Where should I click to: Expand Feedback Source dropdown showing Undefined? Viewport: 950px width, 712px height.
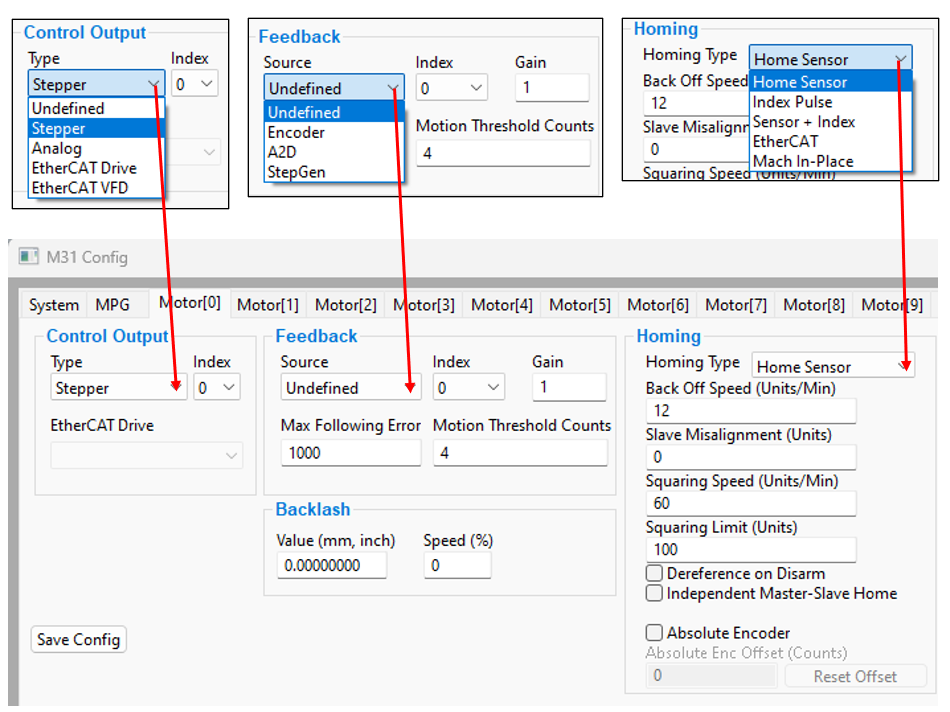click(x=350, y=388)
